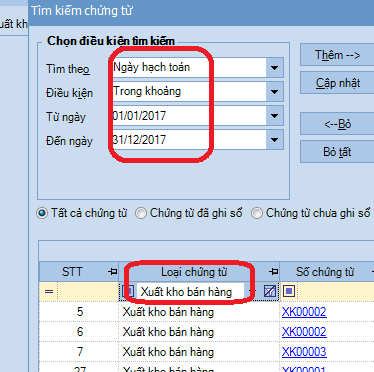This screenshot has height=372, width=374.
Task: Click the '=' filter operator in STT filter row
Action: tap(49, 292)
